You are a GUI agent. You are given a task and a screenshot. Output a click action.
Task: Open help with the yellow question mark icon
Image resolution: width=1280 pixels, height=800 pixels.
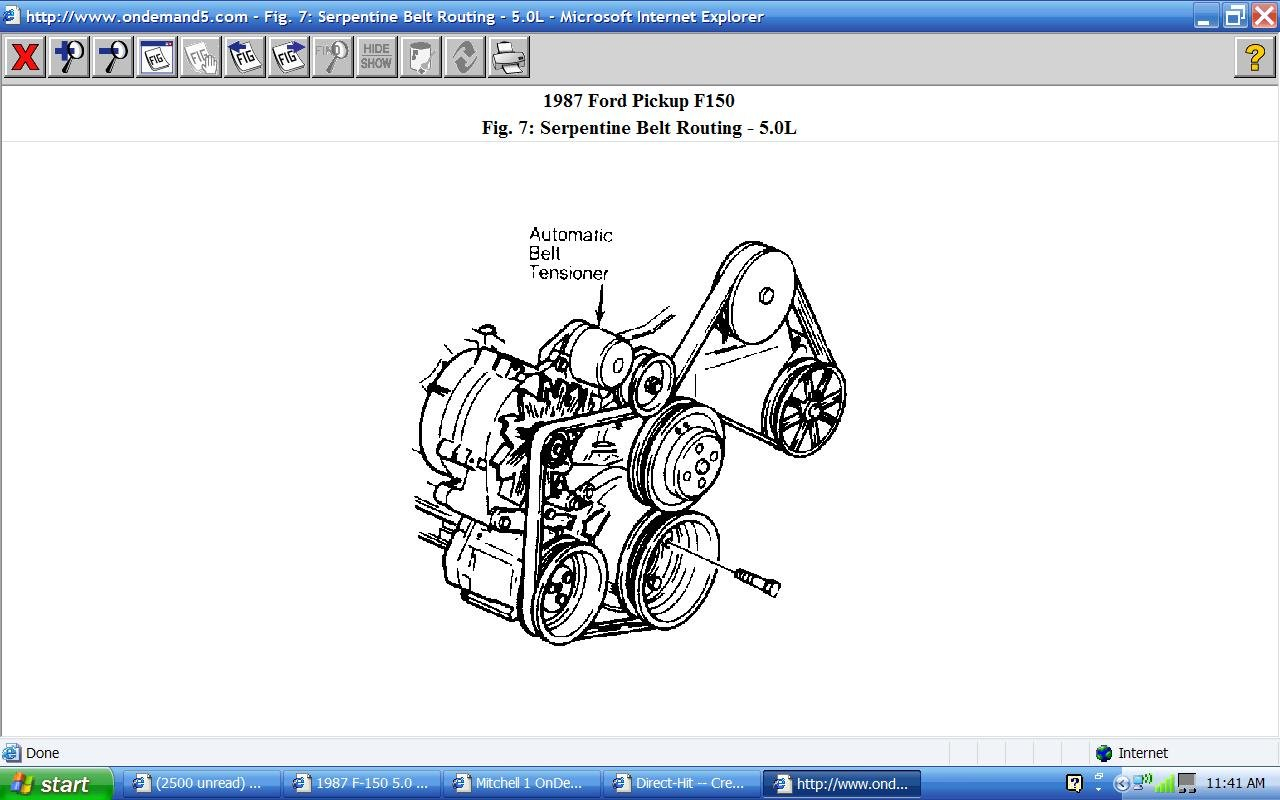1255,57
